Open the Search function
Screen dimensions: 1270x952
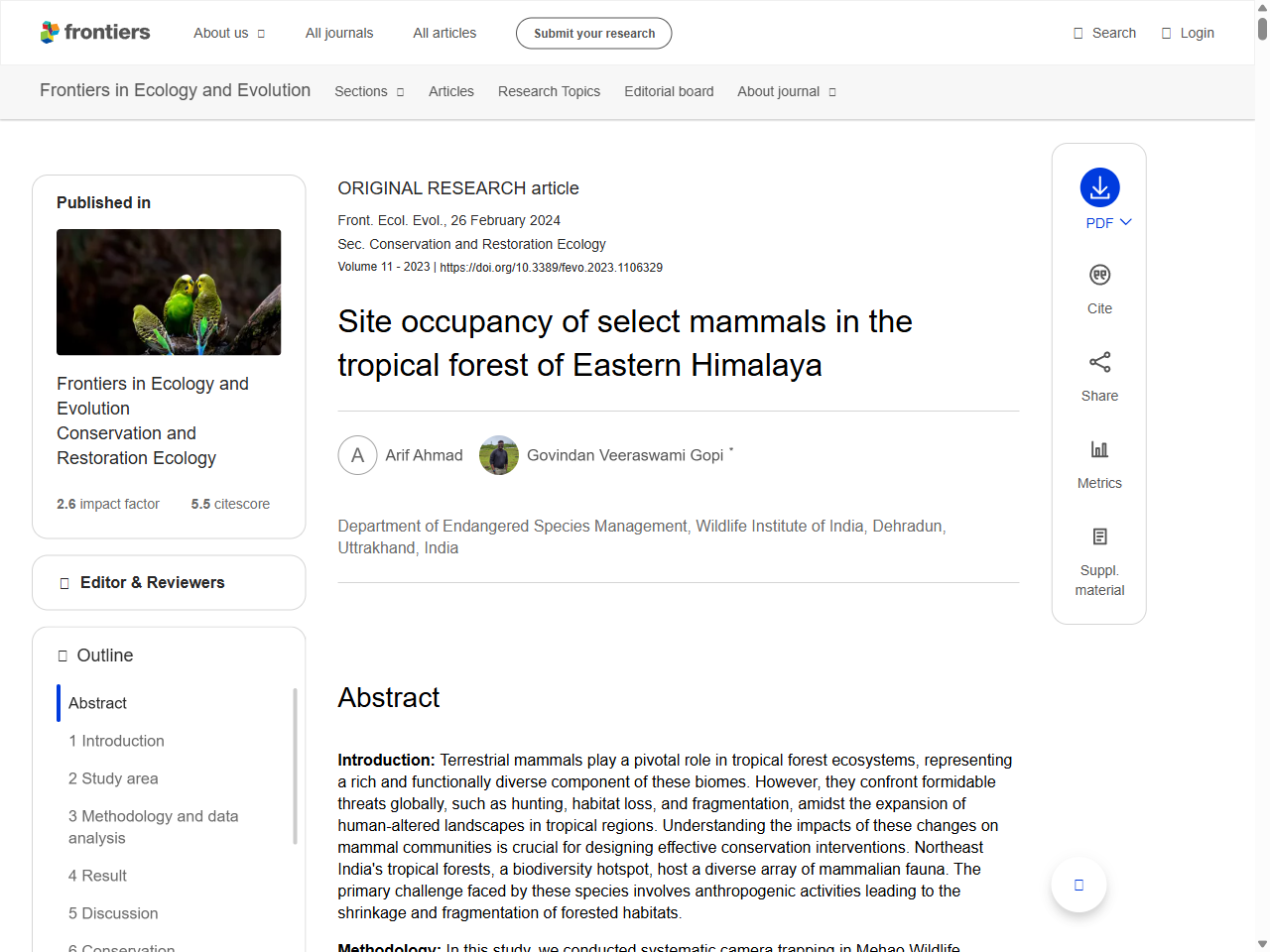pyautogui.click(x=1103, y=33)
